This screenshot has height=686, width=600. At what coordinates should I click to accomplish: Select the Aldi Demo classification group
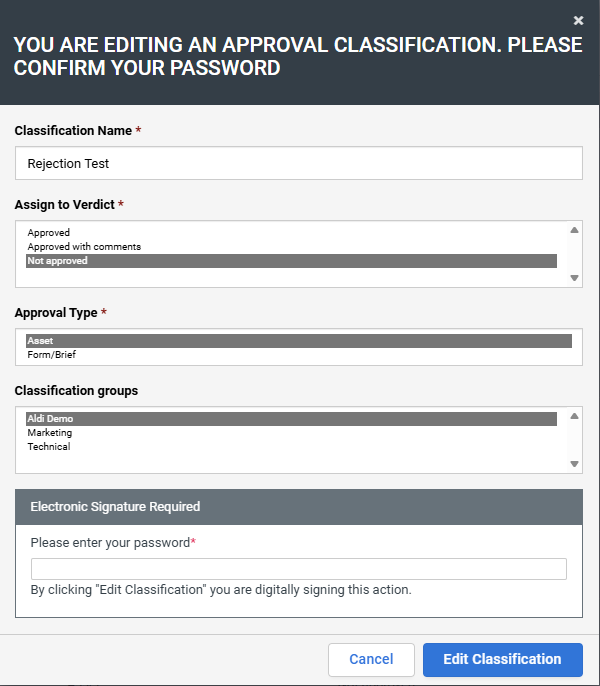point(51,419)
